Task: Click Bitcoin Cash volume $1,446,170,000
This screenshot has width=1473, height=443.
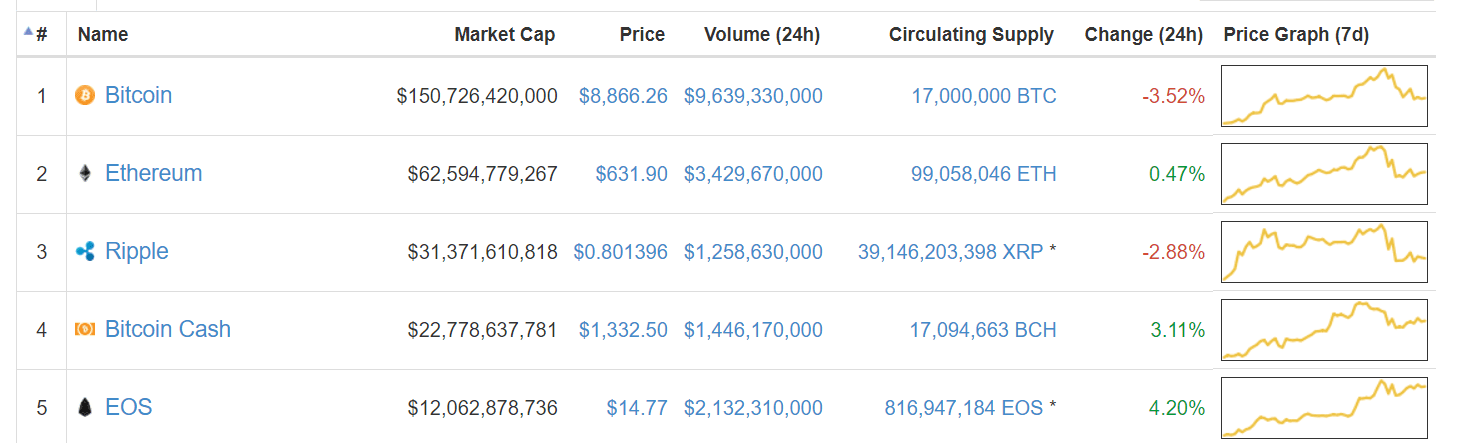Action: pos(753,330)
